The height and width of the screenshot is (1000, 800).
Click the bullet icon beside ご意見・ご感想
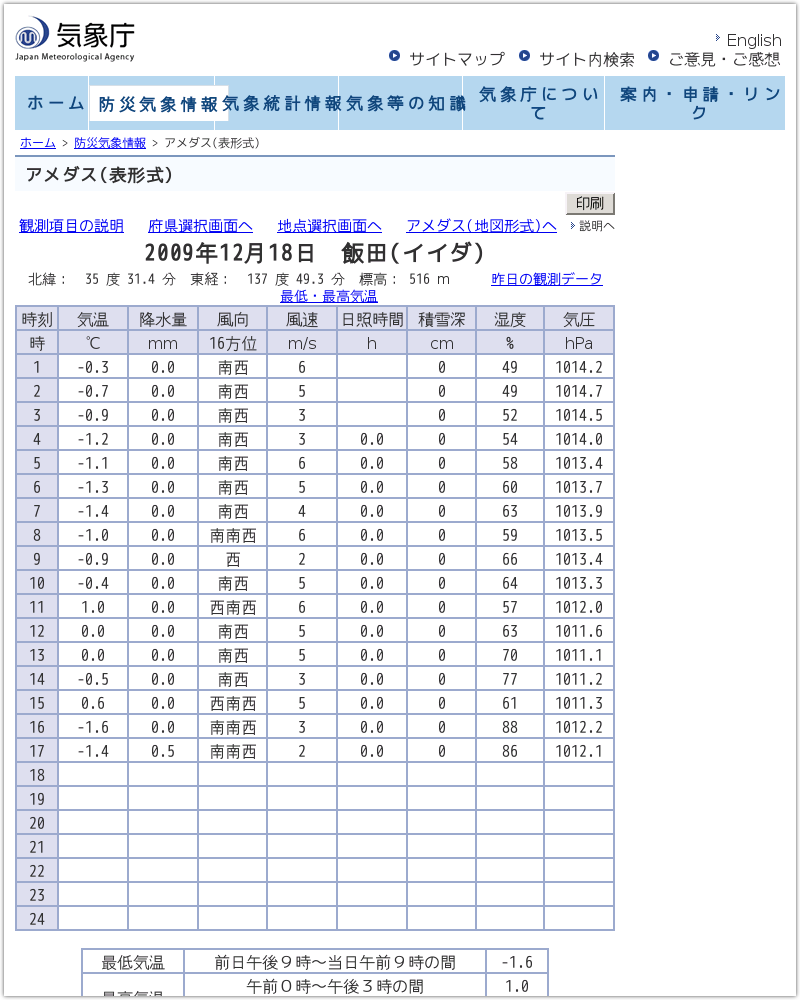[654, 56]
